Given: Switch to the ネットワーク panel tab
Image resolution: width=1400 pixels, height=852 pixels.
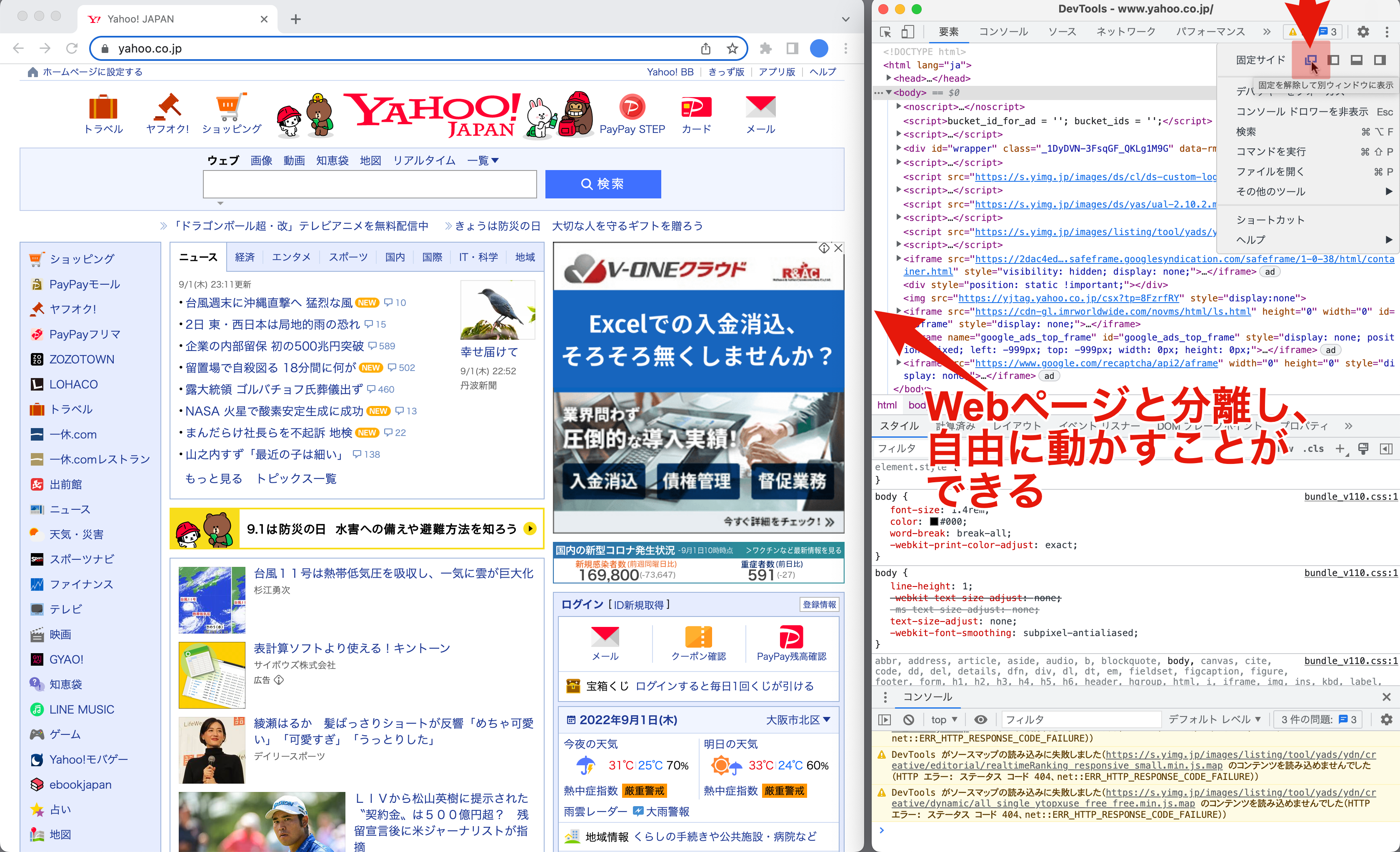Looking at the screenshot, I should (x=1125, y=32).
